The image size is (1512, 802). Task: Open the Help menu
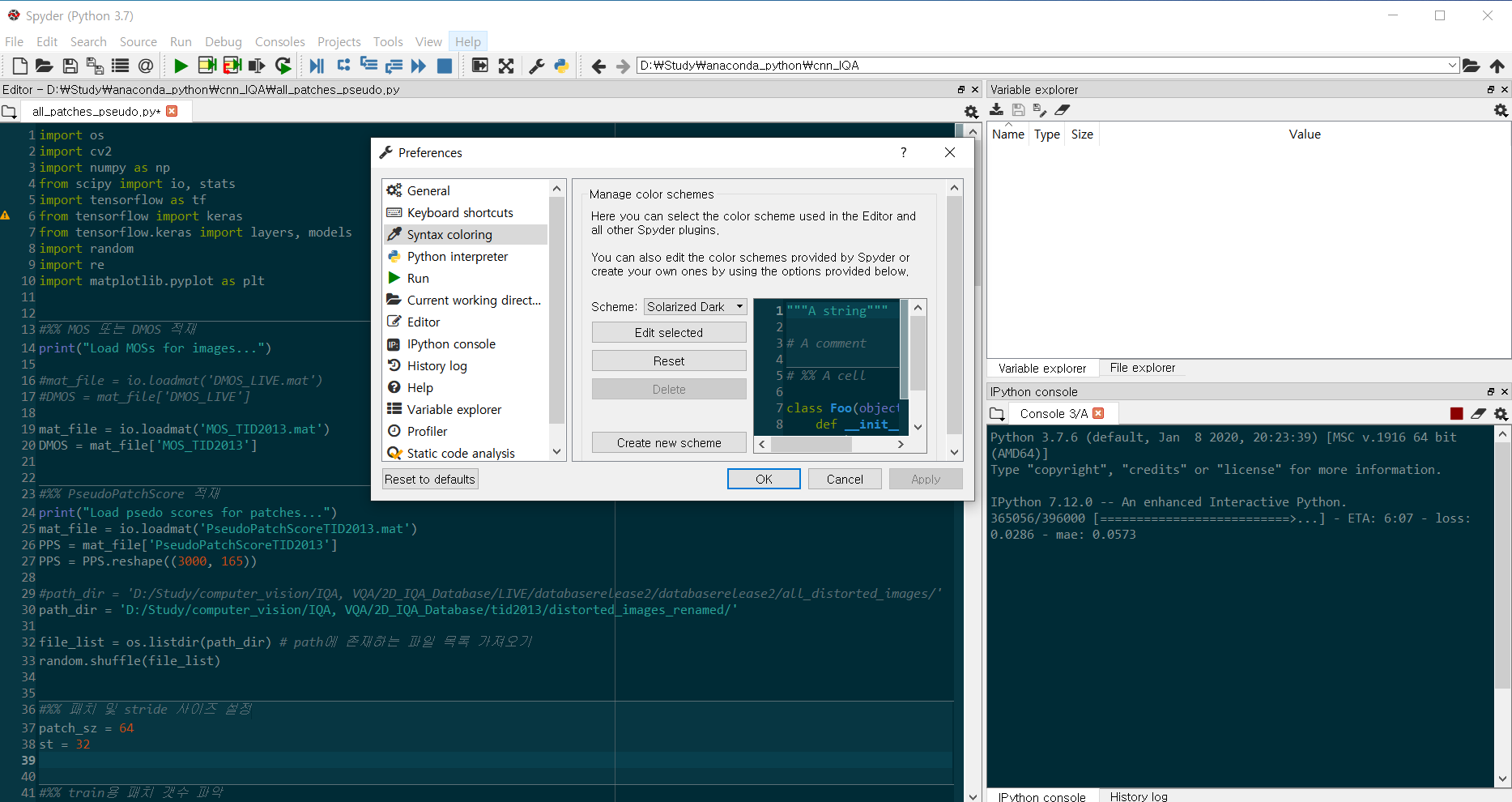468,42
